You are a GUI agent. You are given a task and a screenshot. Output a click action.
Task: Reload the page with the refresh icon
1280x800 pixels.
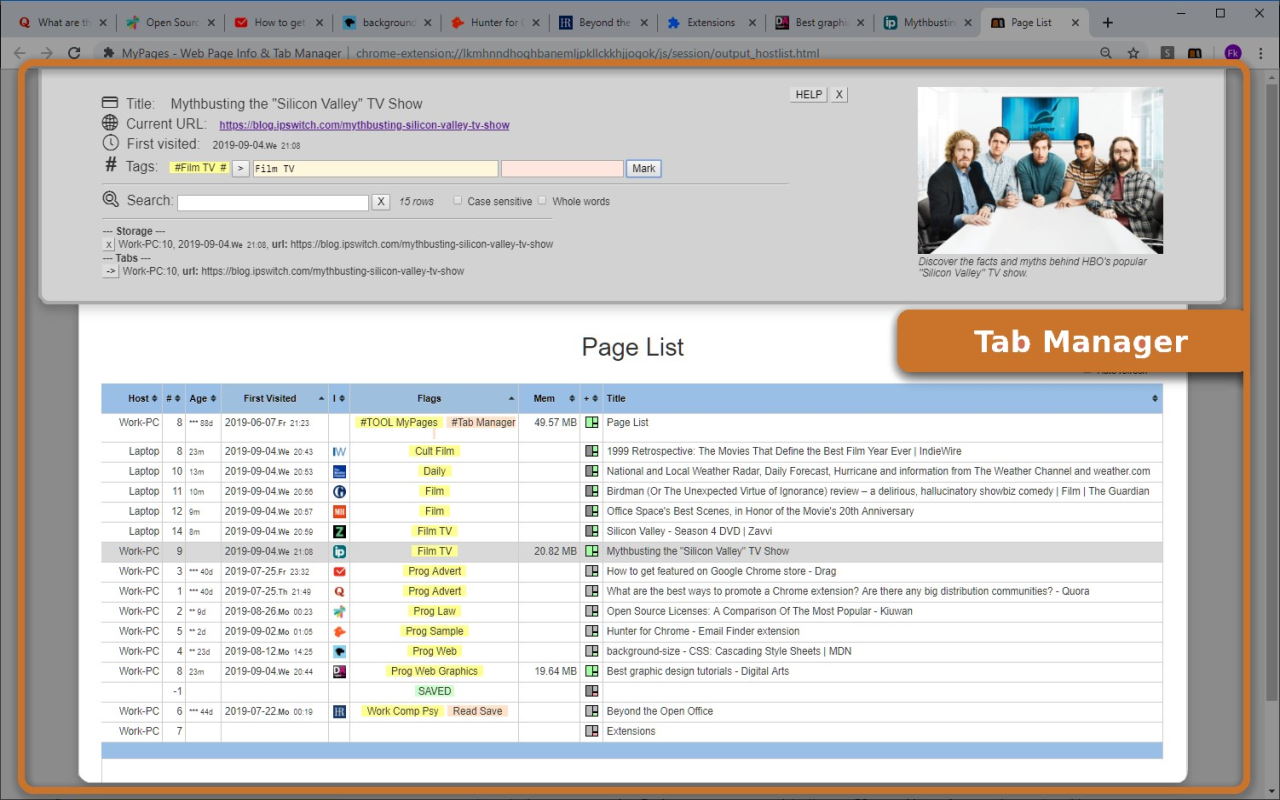pos(74,53)
